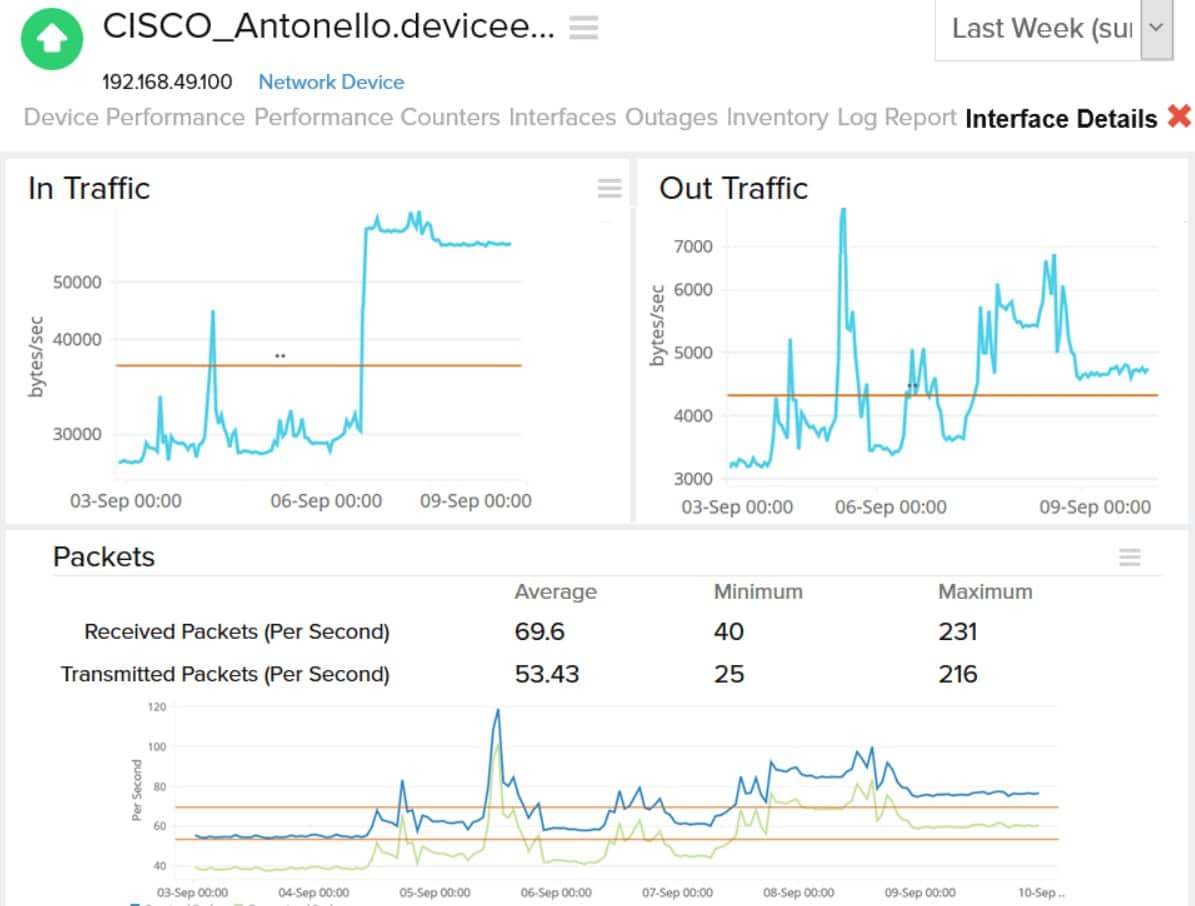This screenshot has height=906, width=1195.
Task: Click the In Traffic panel title
Action: (89, 188)
